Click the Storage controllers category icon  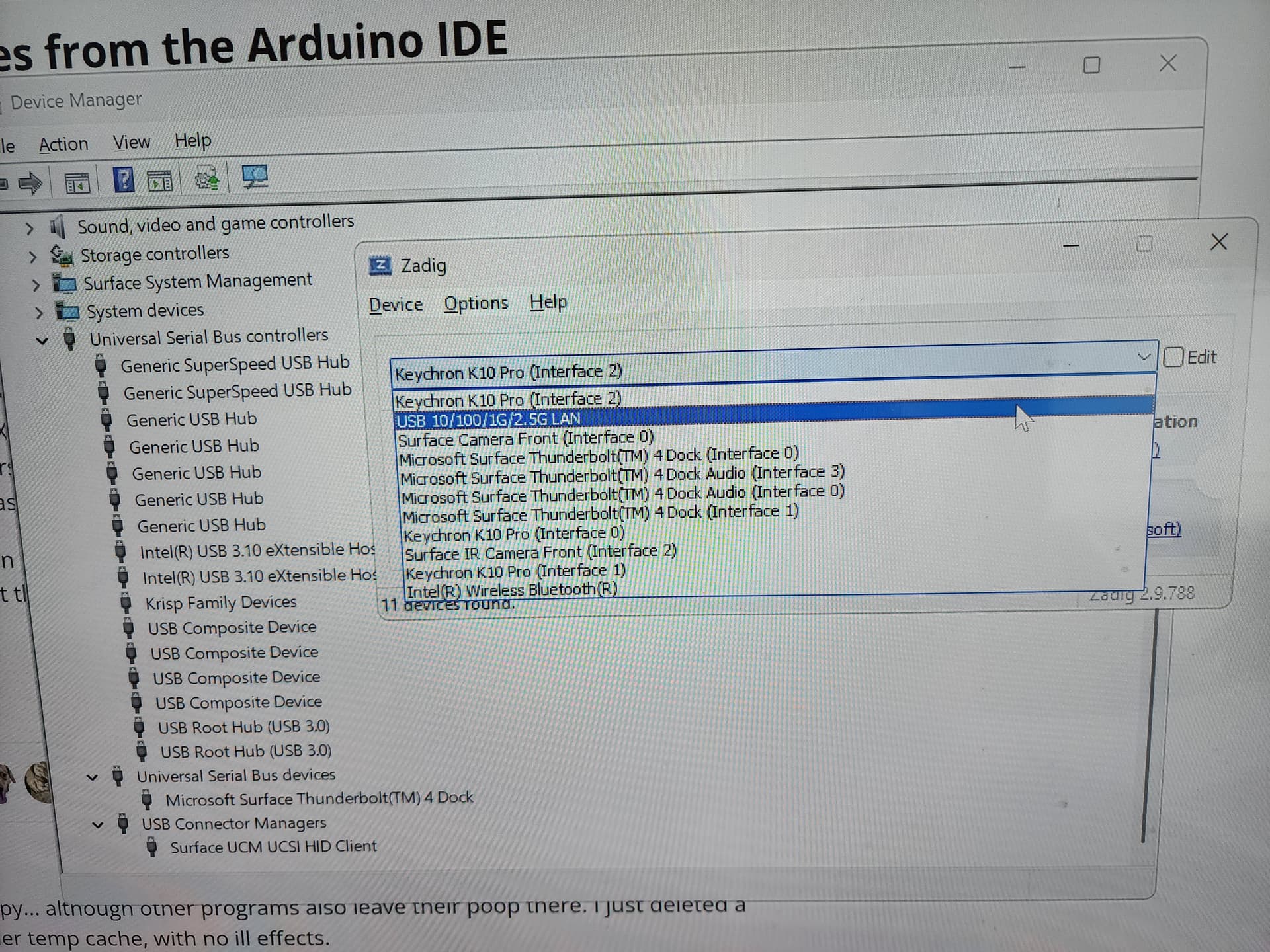click(x=62, y=255)
